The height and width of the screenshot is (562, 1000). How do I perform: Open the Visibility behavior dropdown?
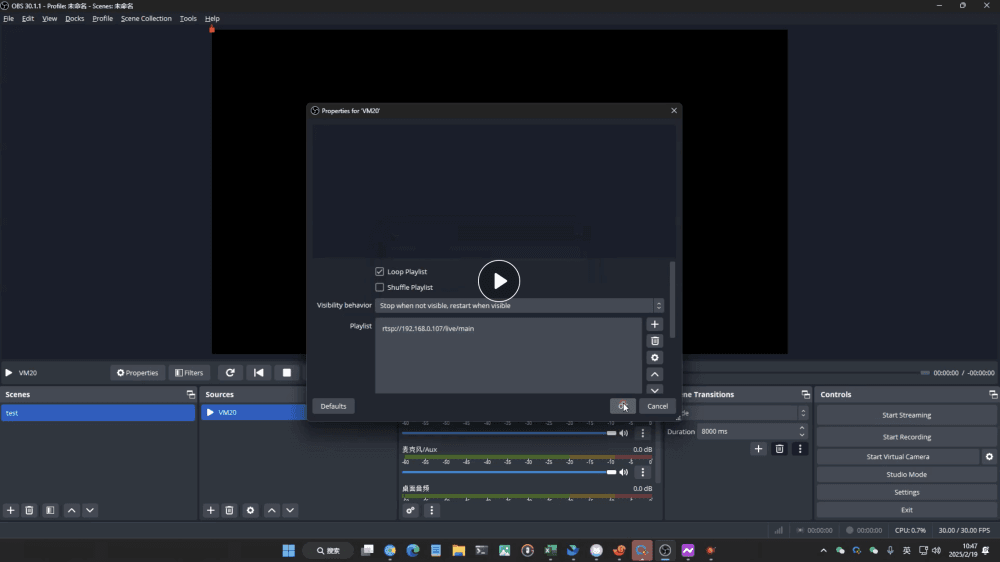point(519,306)
